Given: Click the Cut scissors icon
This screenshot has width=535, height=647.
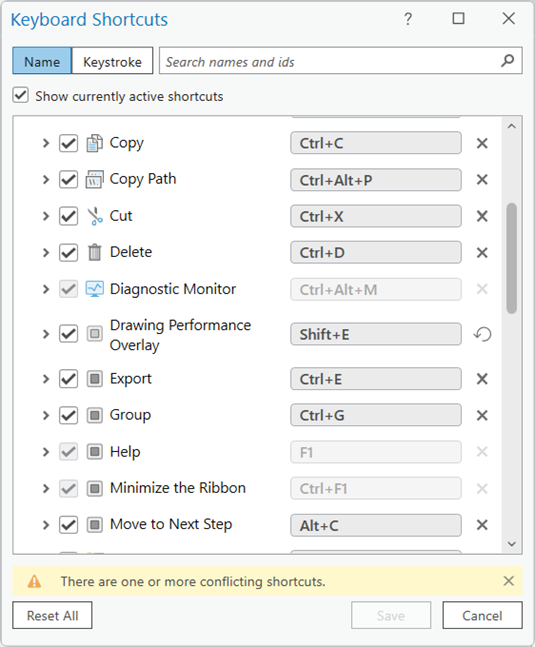Looking at the screenshot, I should 94,216.
